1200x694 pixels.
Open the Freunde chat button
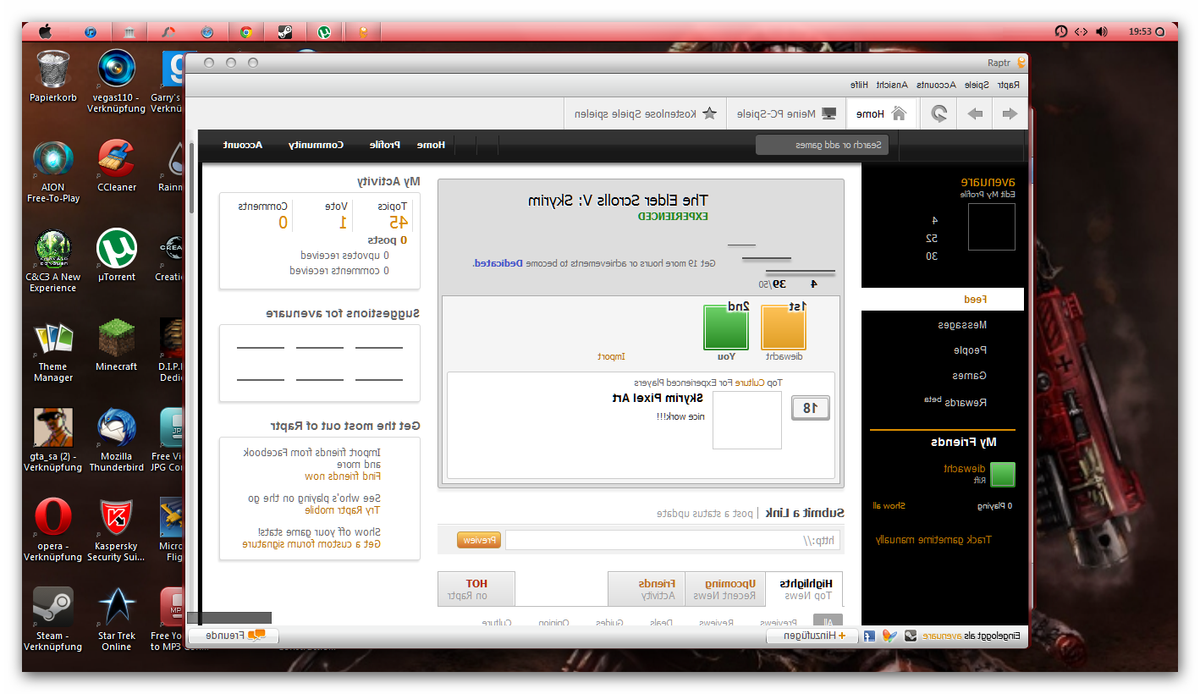(233, 635)
